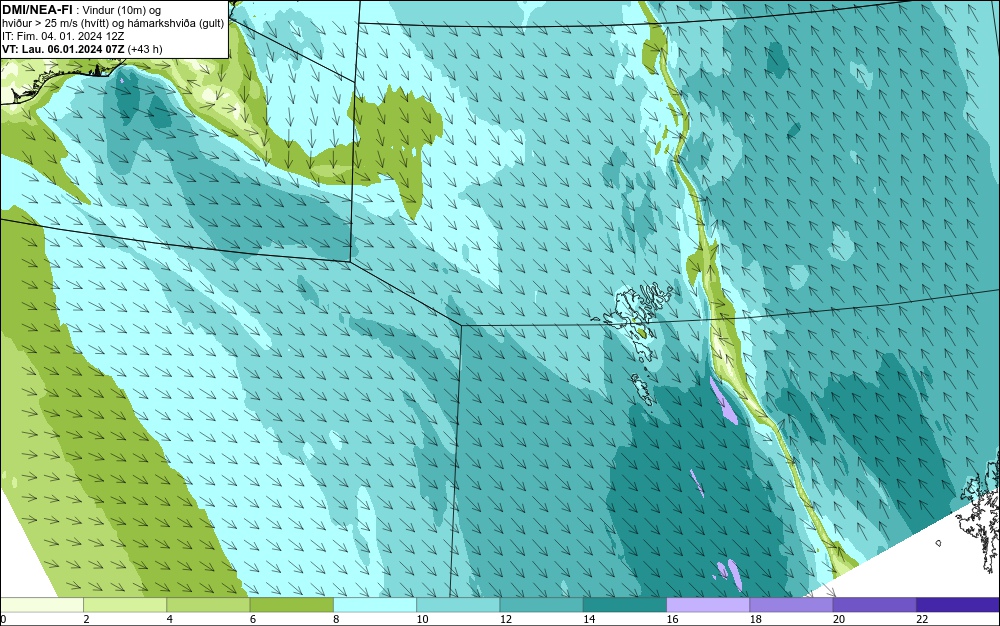1000x626 pixels.
Task: Click the legend tick label "0"
Action: click(x=3, y=619)
